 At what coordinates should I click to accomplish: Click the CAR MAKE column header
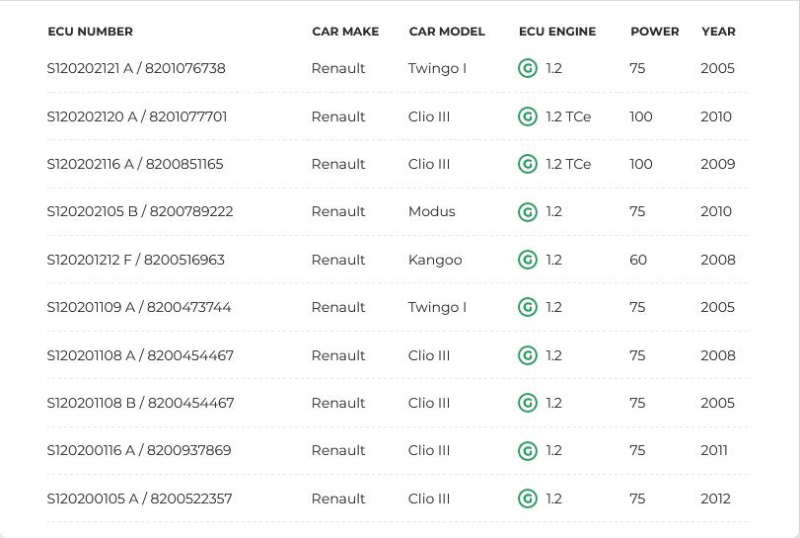345,32
